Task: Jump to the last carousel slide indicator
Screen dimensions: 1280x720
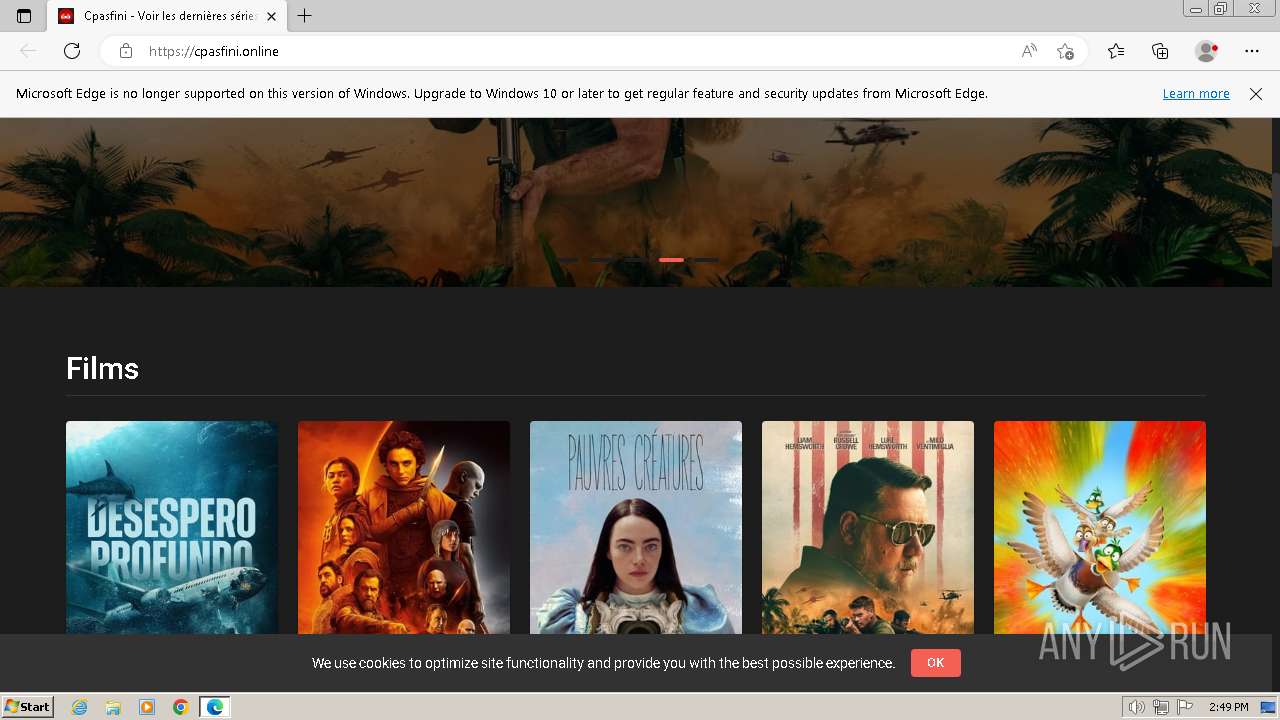Action: click(x=706, y=260)
